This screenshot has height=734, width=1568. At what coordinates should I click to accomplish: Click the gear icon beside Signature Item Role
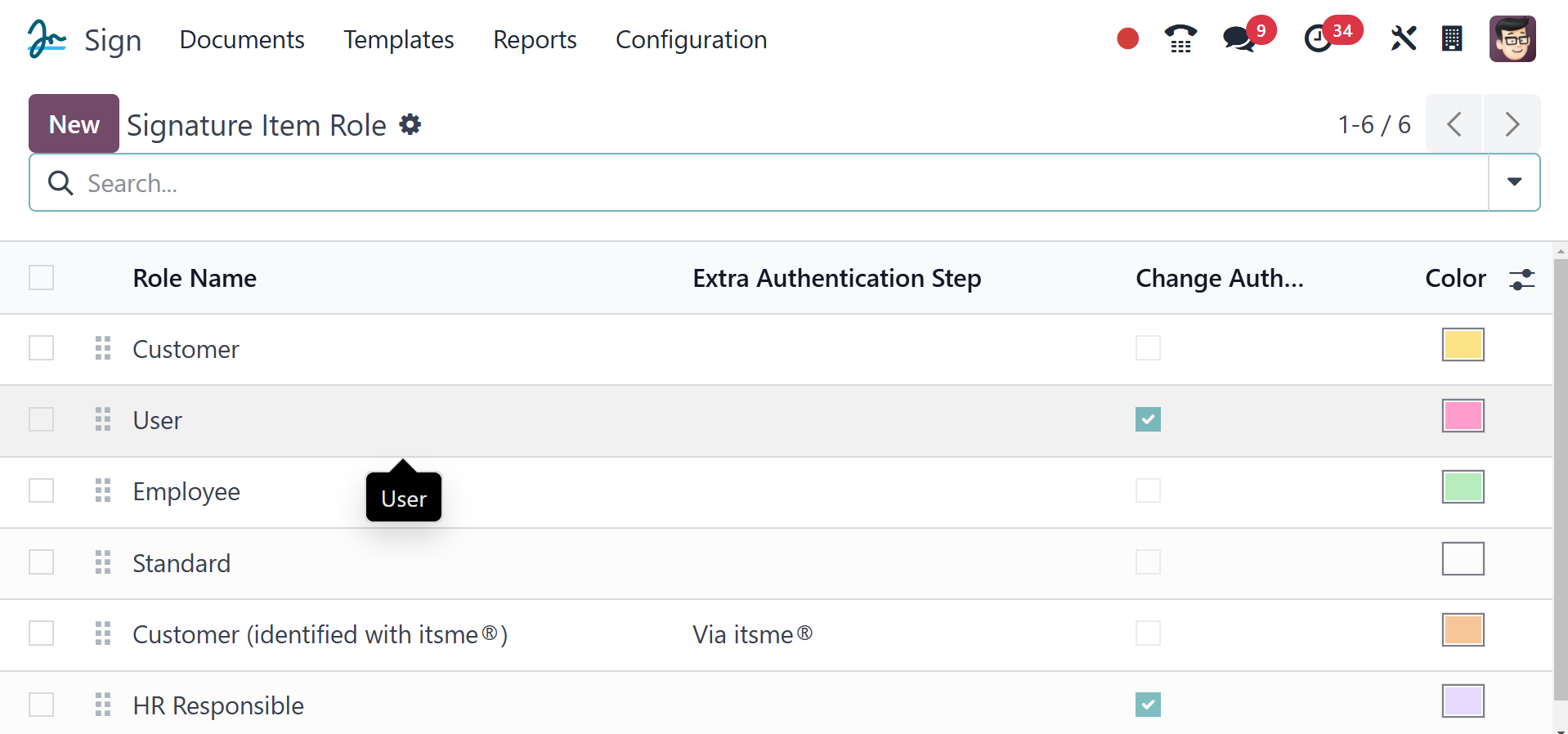click(x=410, y=124)
